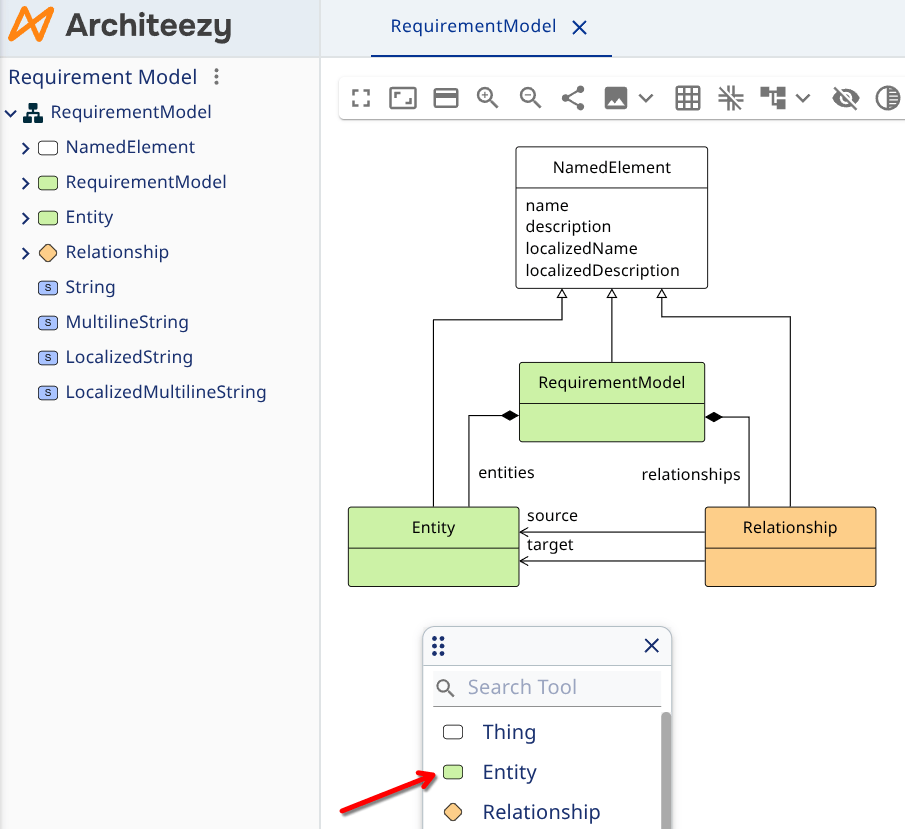Toggle the half-filled circle contrast icon
The image size is (905, 829).
(x=887, y=98)
